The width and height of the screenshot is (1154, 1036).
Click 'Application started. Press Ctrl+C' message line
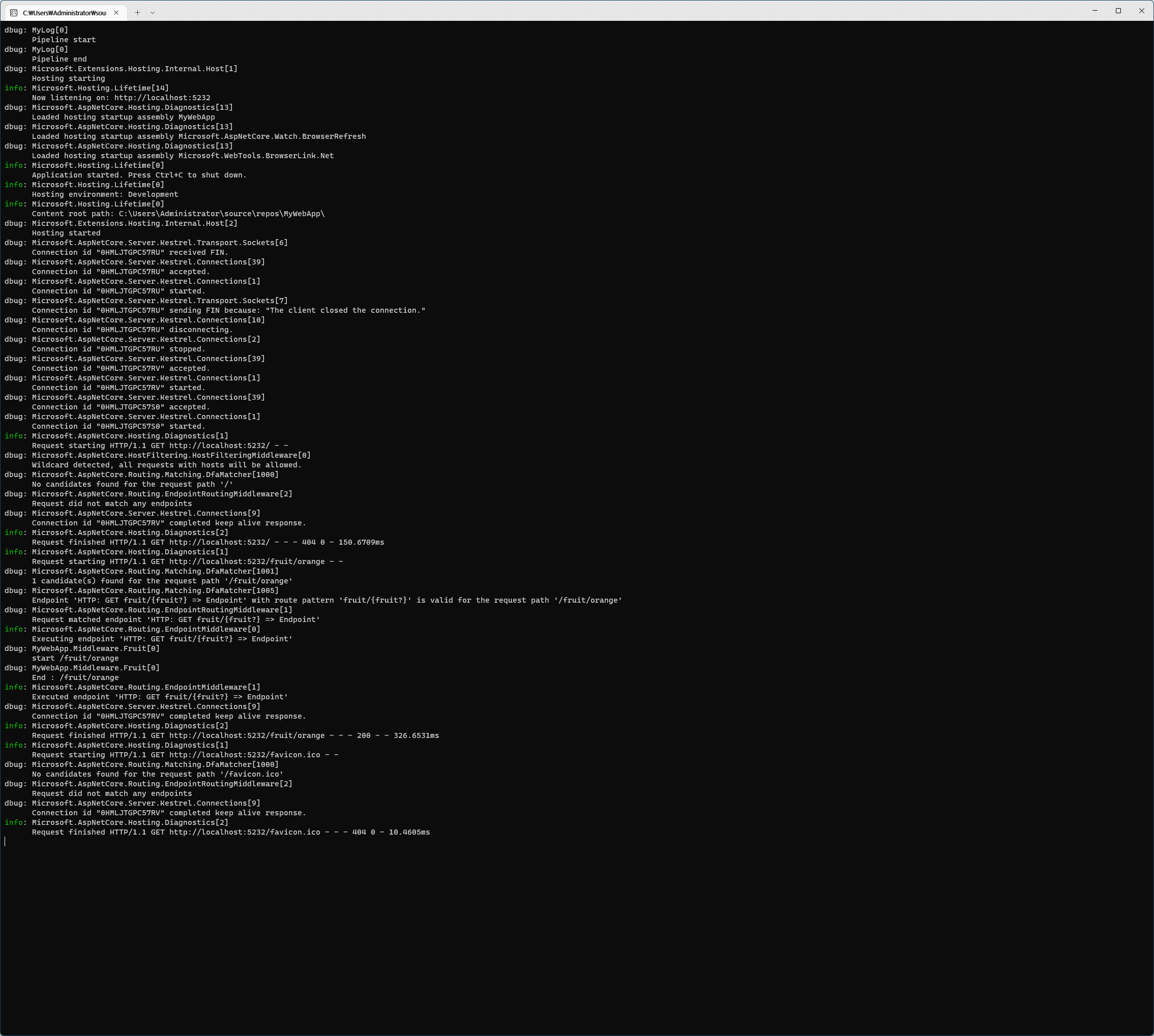click(x=139, y=175)
